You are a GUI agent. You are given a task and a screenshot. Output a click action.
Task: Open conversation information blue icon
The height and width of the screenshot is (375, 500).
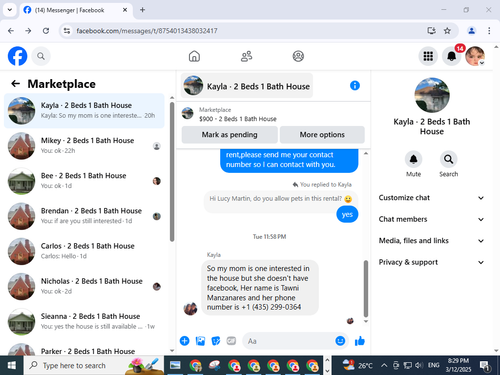(355, 86)
